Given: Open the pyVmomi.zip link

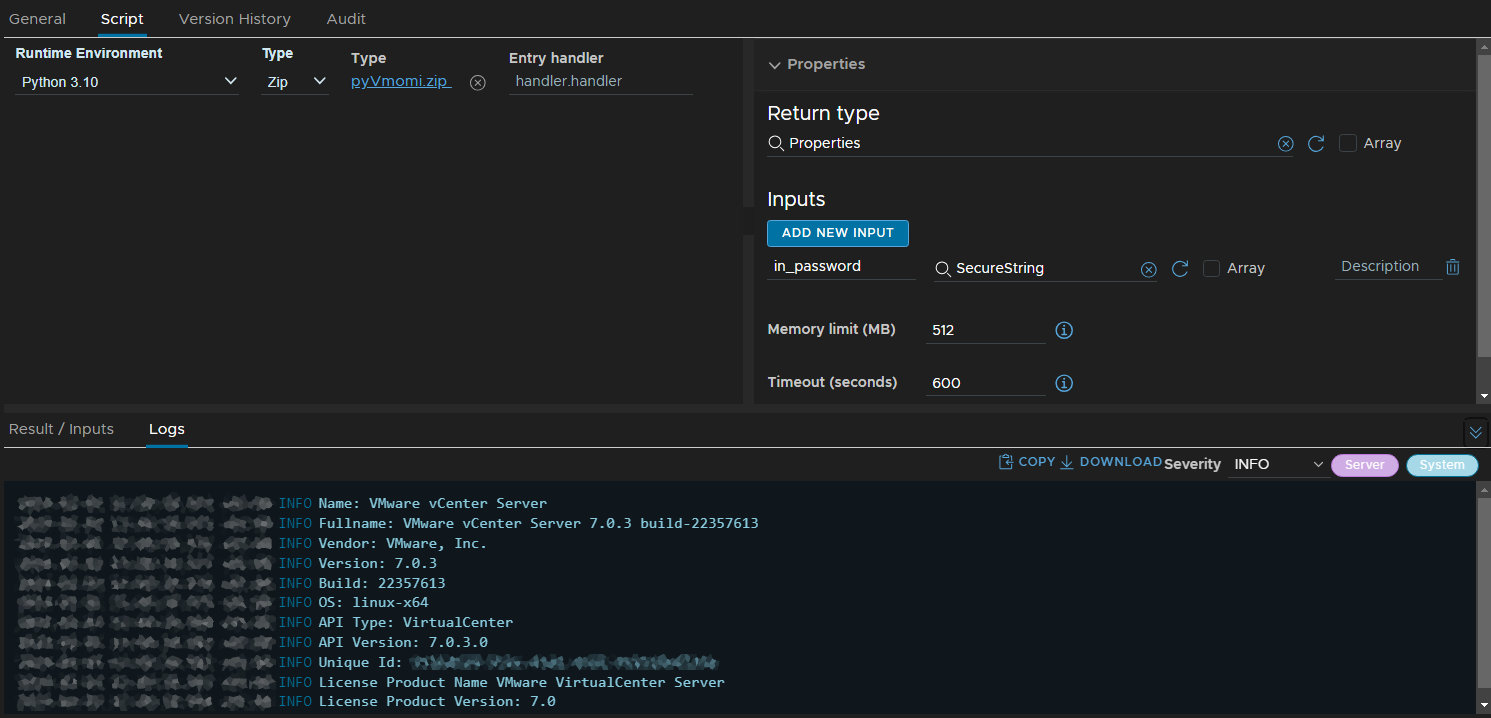Looking at the screenshot, I should 401,82.
